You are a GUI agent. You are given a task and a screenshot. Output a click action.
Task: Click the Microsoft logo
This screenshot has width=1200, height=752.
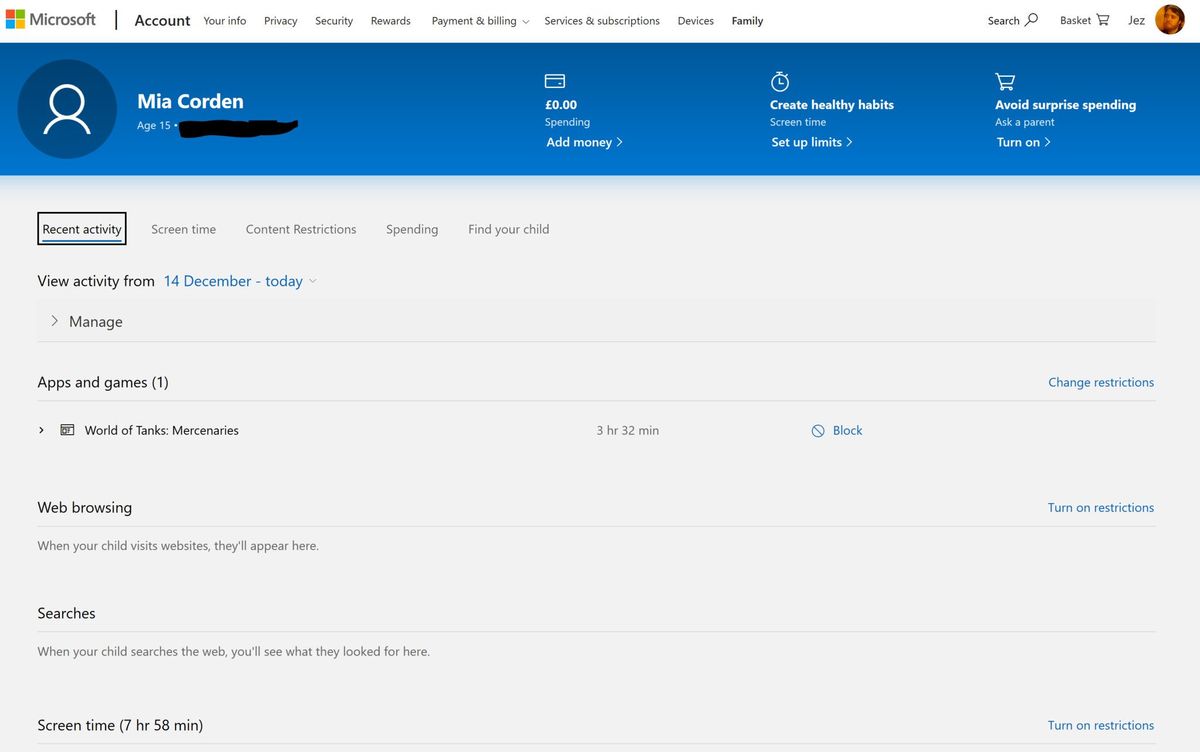click(52, 18)
